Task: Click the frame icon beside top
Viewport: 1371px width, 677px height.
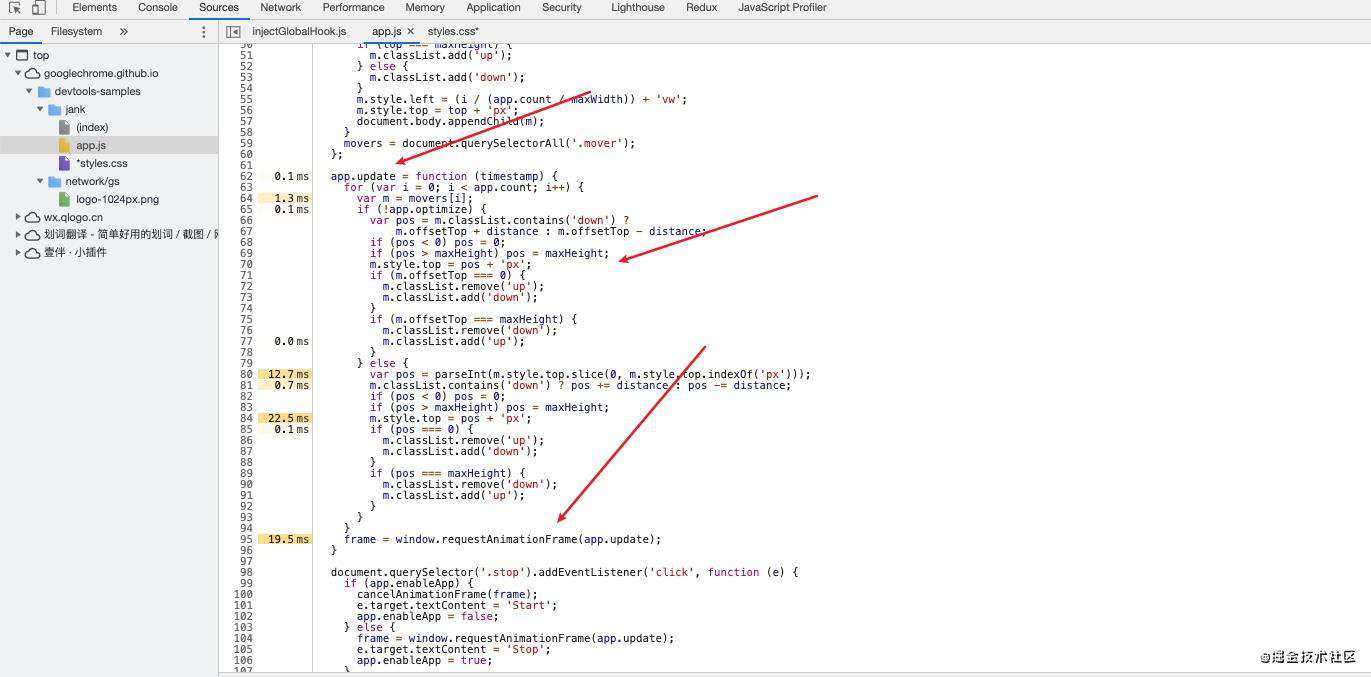Action: point(22,55)
